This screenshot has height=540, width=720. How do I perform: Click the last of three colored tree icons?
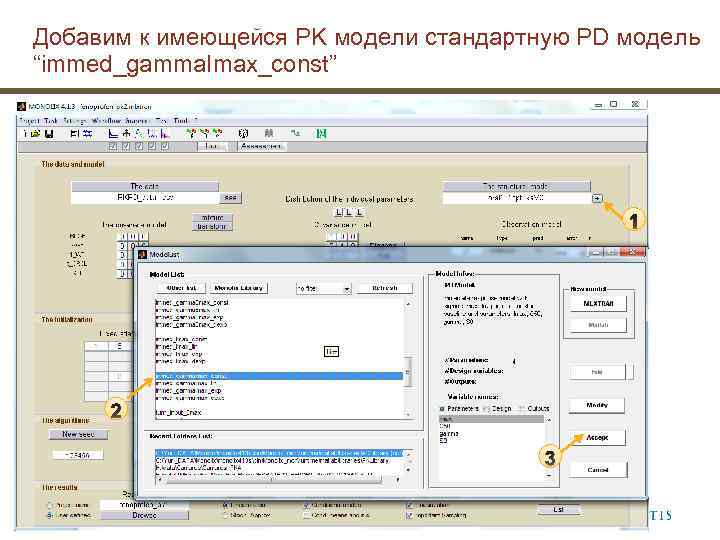pos(218,133)
